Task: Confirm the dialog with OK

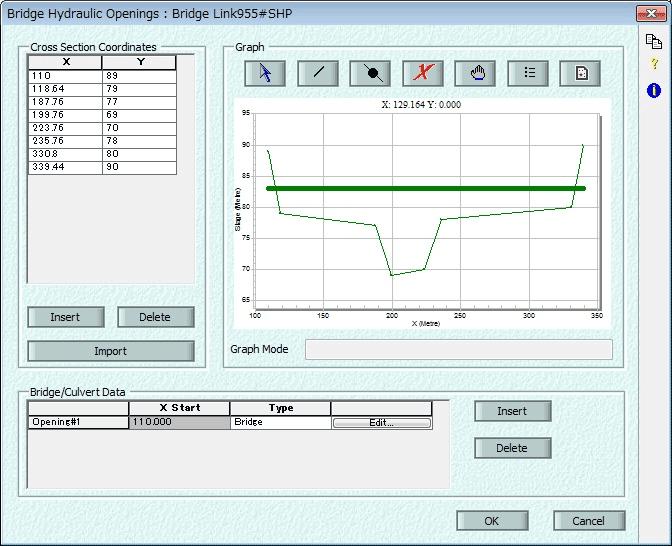Action: (492, 521)
